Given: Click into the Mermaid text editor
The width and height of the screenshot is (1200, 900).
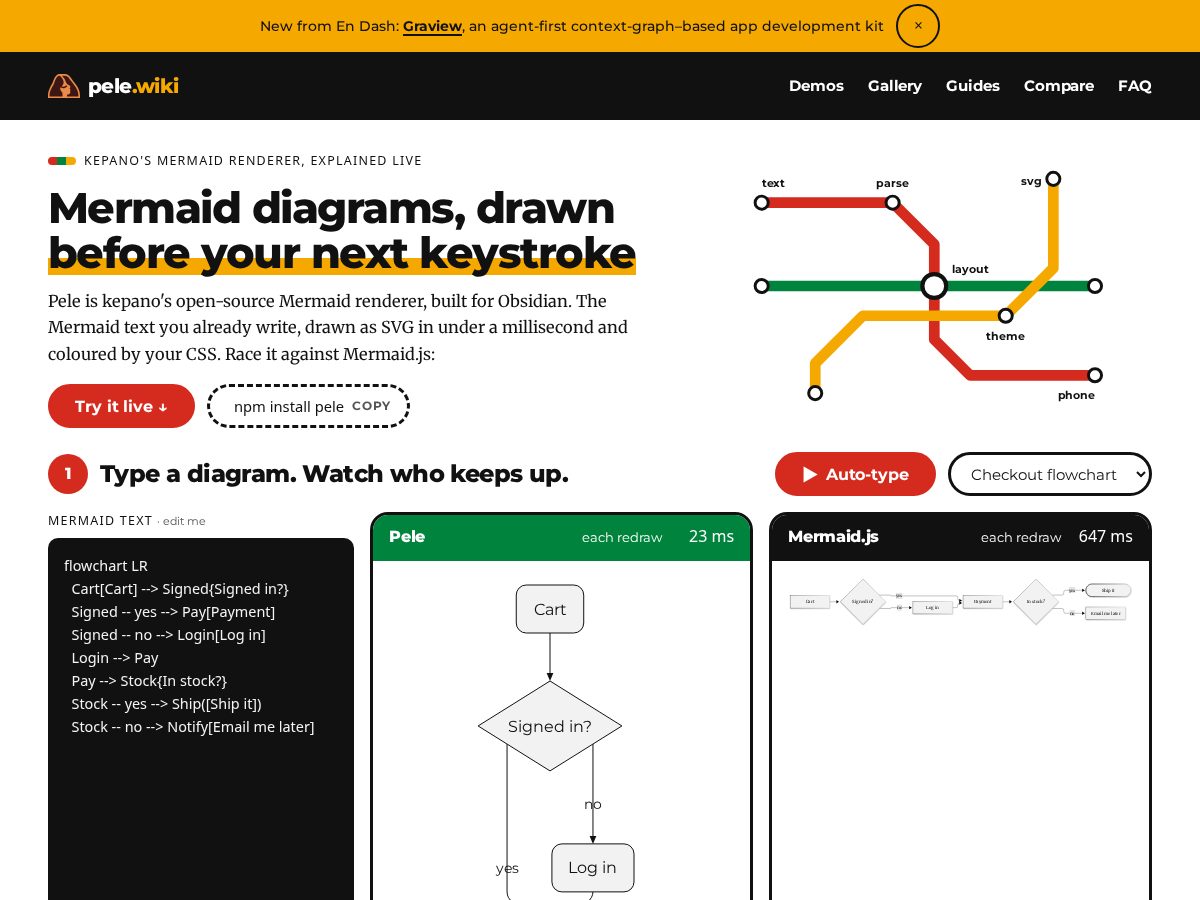Looking at the screenshot, I should click(201, 719).
